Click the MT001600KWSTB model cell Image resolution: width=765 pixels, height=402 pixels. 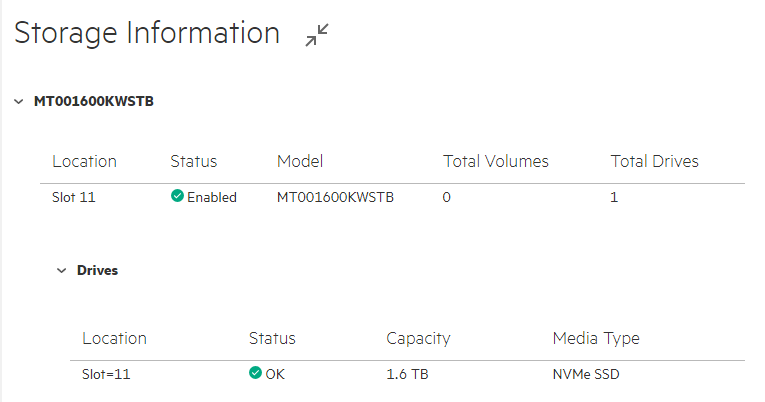pyautogui.click(x=335, y=197)
